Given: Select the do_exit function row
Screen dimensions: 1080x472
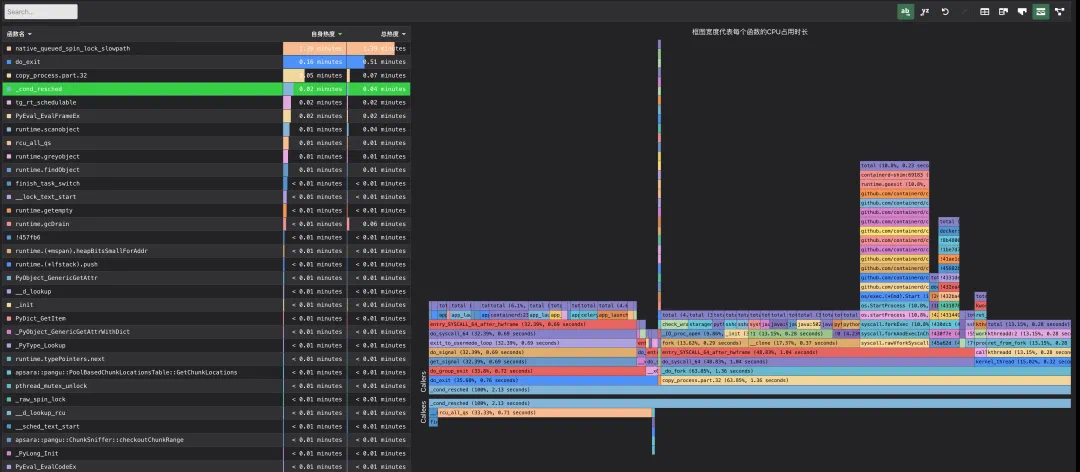Looking at the screenshot, I should point(206,62).
